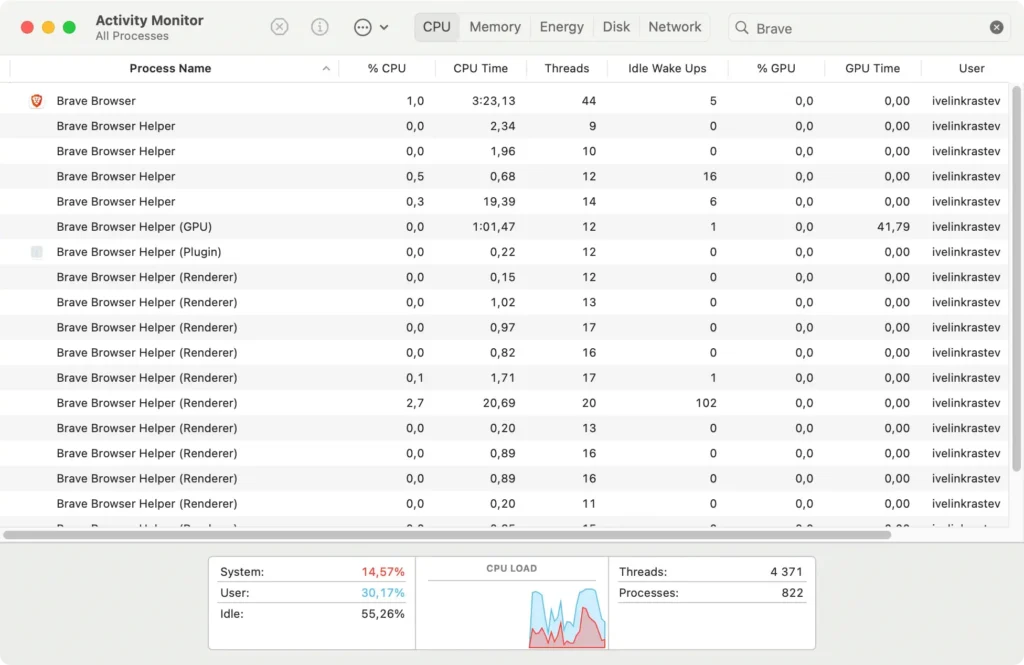Click the Plugin helper generic app icon

37,251
